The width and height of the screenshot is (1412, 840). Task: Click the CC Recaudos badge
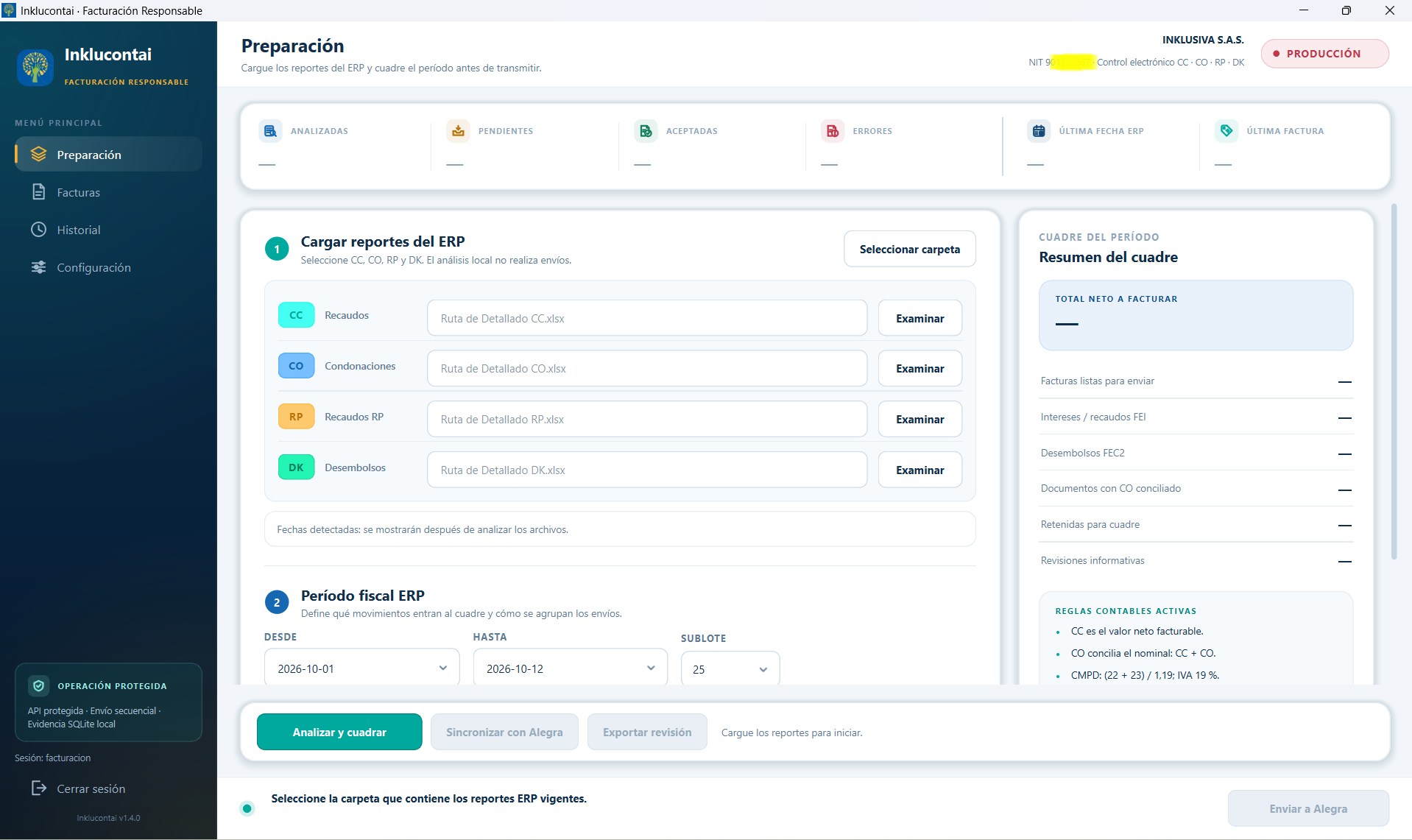(296, 315)
